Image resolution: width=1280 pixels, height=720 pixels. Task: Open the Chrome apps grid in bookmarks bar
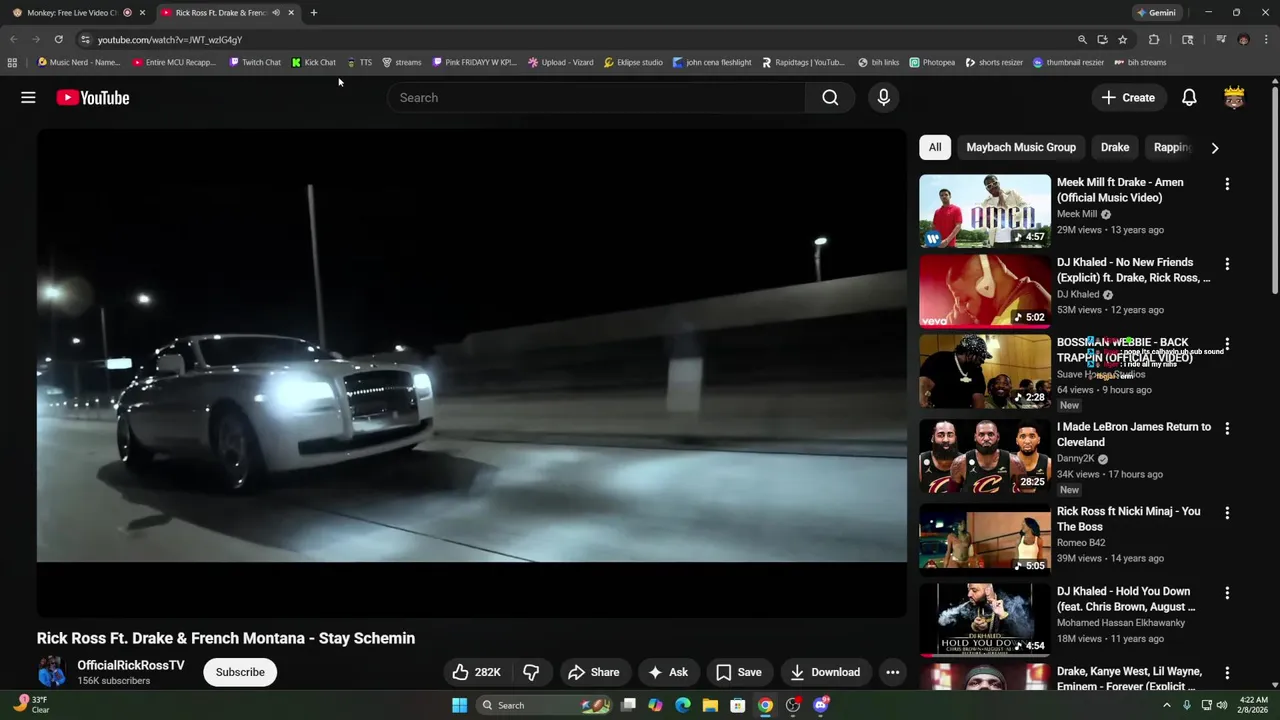pyautogui.click(x=12, y=62)
